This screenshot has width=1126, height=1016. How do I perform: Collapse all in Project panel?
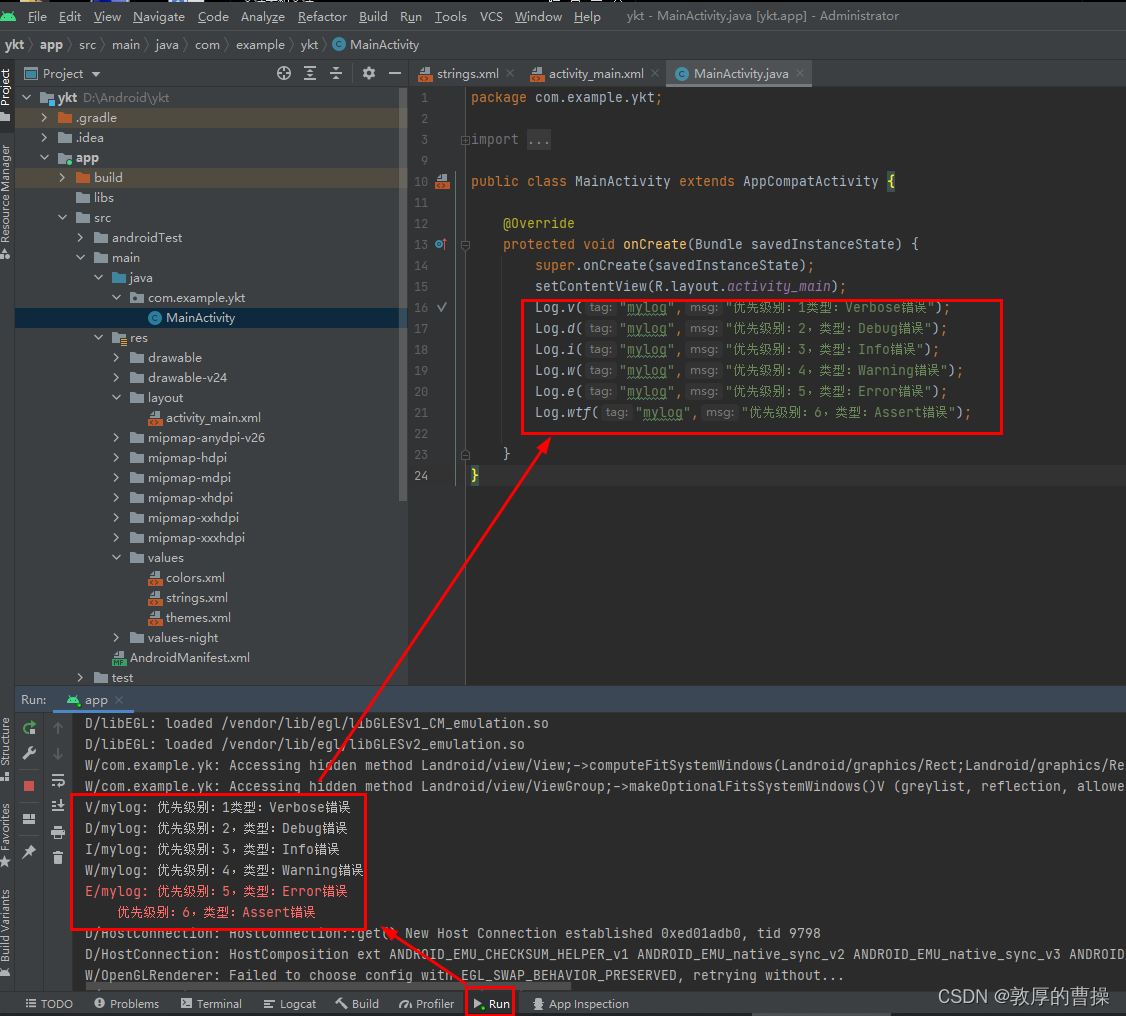[x=335, y=73]
